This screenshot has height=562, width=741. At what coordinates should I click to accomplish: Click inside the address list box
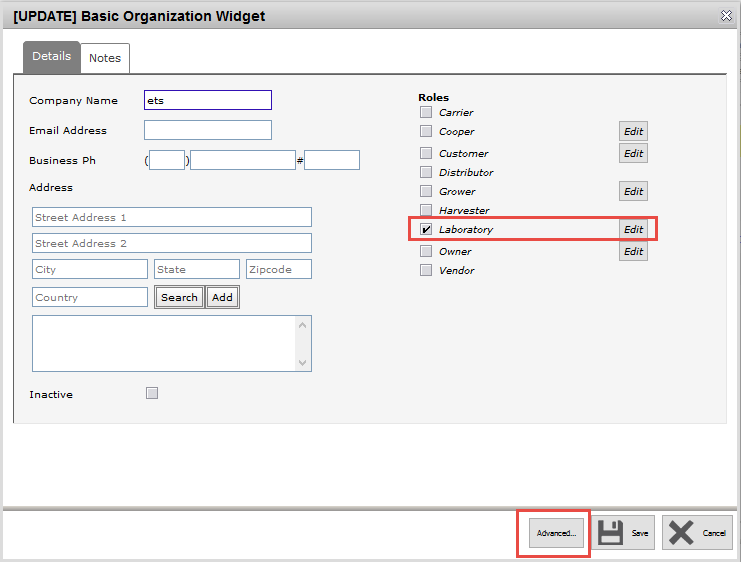click(164, 344)
